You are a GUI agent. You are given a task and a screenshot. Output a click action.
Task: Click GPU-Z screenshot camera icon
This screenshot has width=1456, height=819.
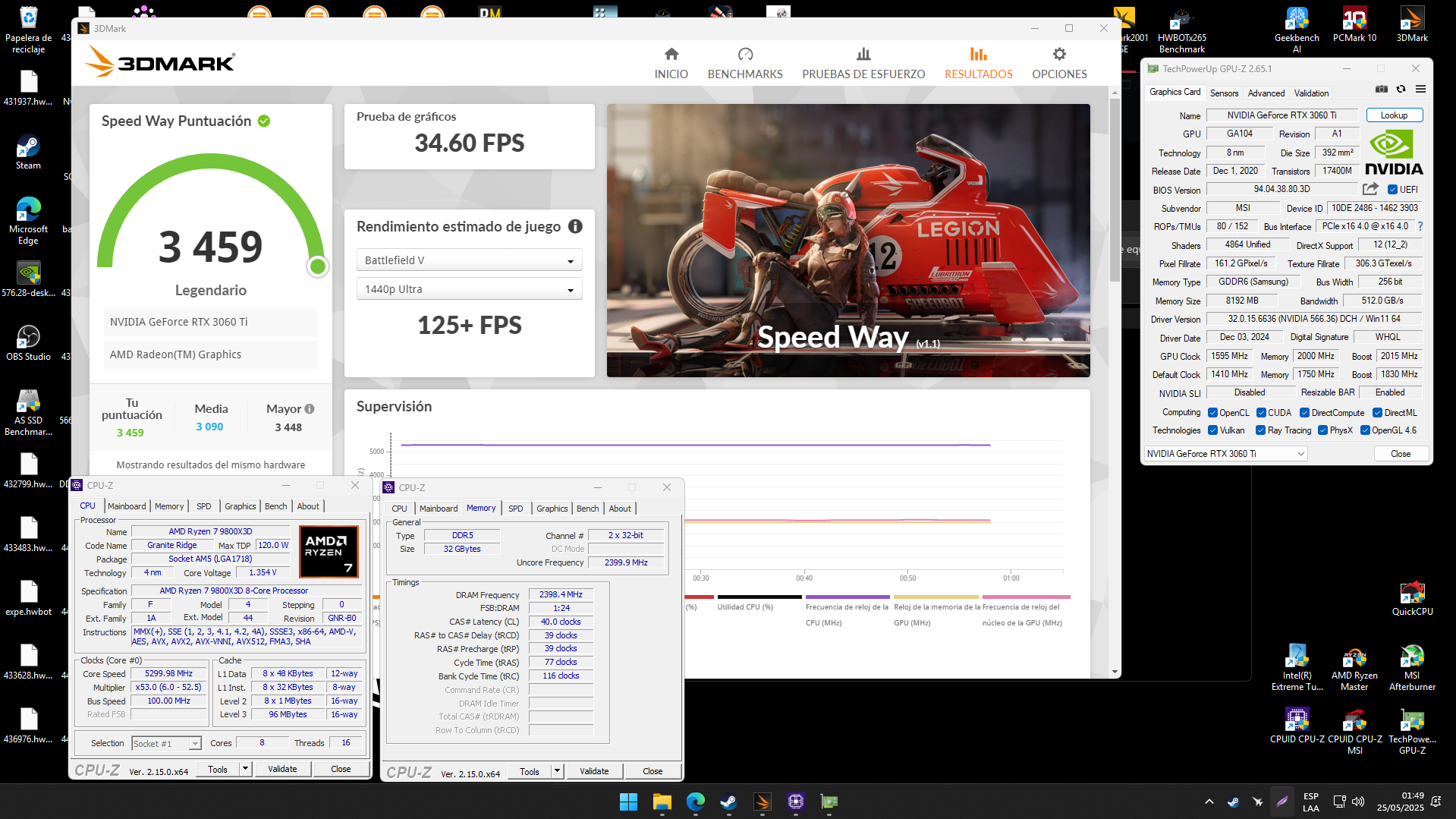[1381, 89]
